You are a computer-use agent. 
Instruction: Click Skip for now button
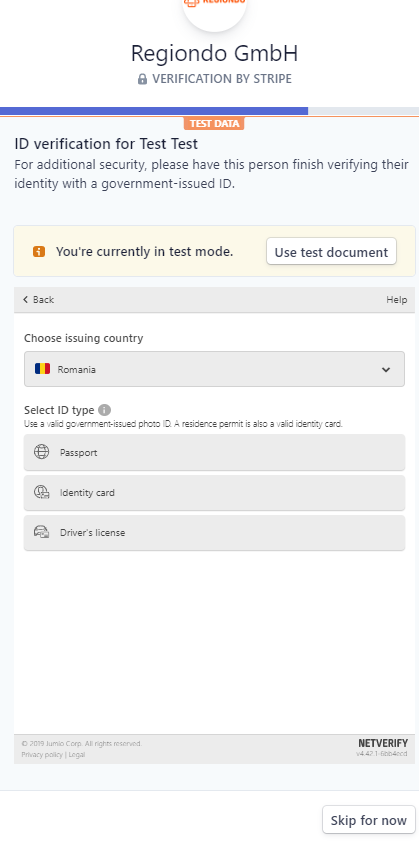point(369,820)
